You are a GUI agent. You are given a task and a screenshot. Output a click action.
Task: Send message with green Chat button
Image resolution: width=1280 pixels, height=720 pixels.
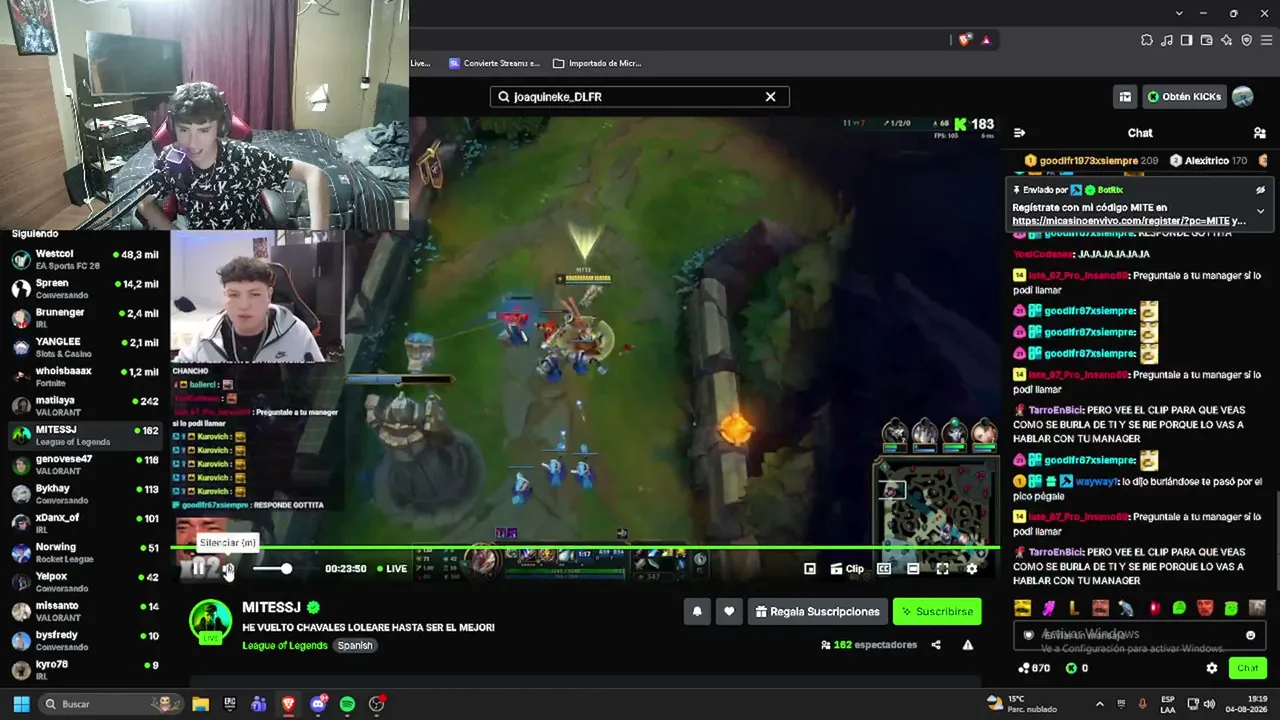coord(1247,668)
